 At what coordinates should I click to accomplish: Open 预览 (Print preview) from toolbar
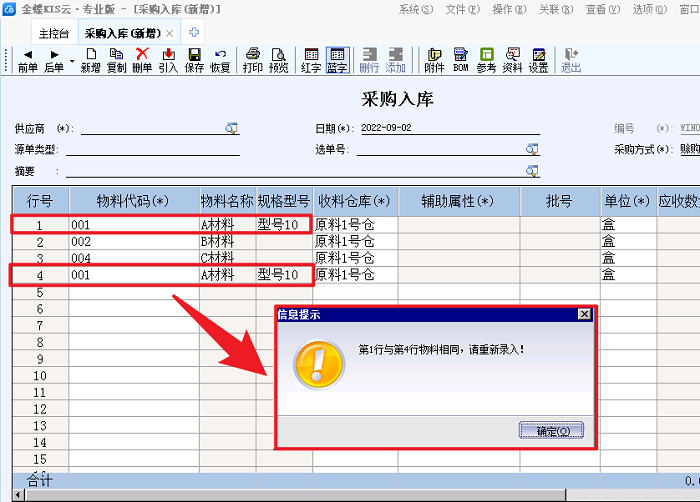click(x=279, y=60)
